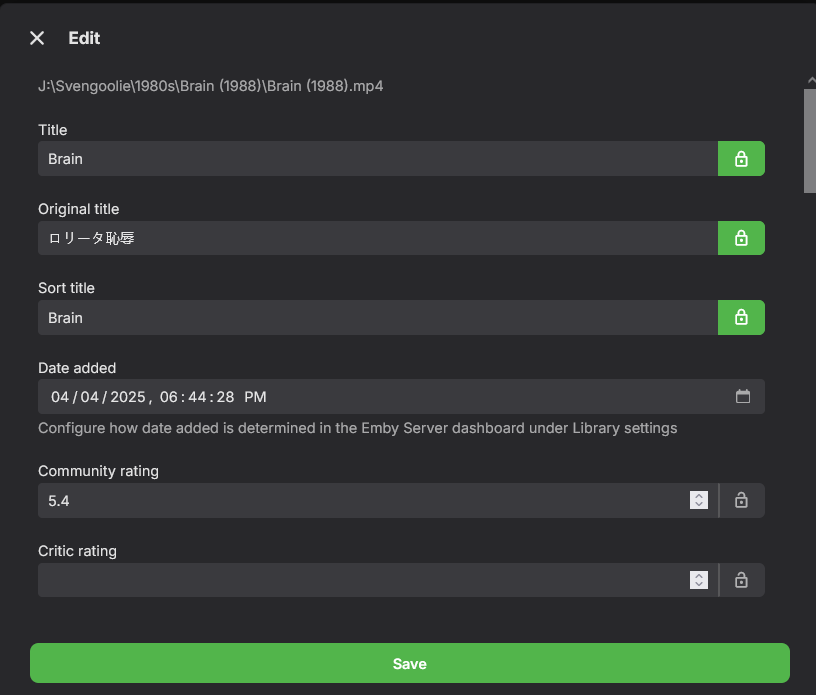Viewport: 816px width, 695px height.
Task: Select the year 2025 in Date added
Action: click(x=128, y=397)
